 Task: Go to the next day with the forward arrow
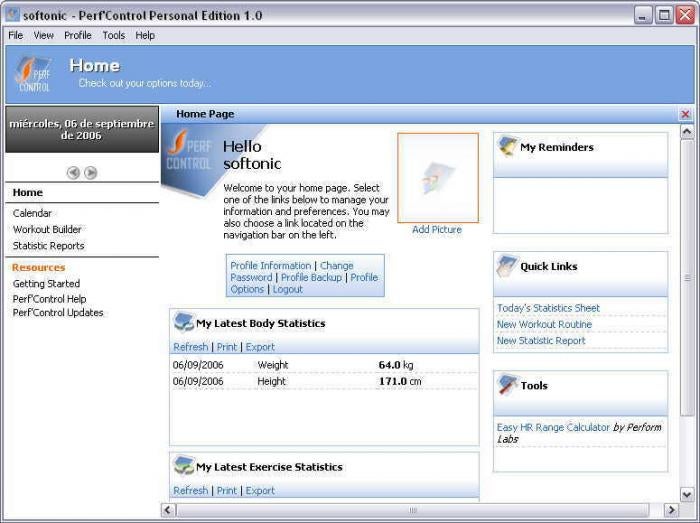pyautogui.click(x=91, y=172)
